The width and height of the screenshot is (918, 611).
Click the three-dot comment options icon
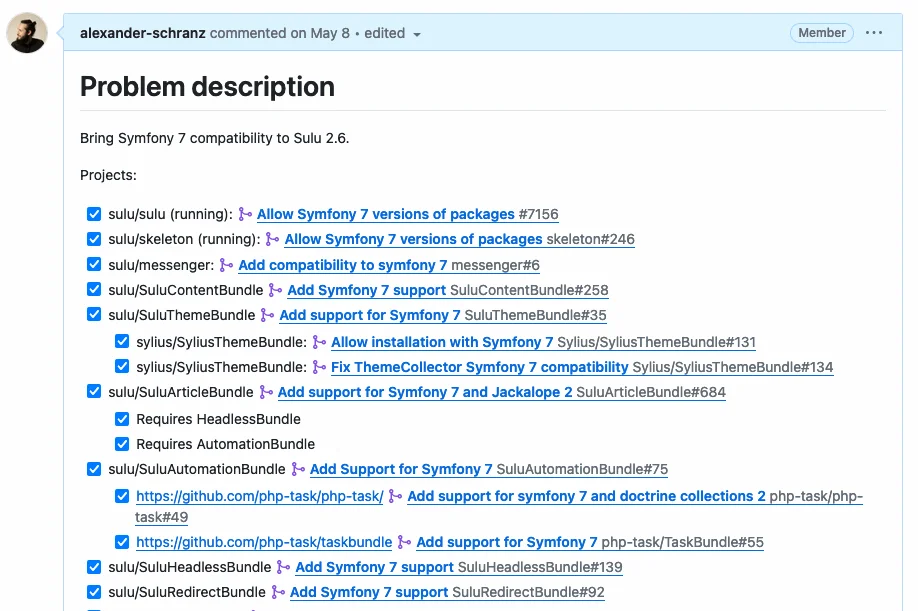pyautogui.click(x=874, y=33)
